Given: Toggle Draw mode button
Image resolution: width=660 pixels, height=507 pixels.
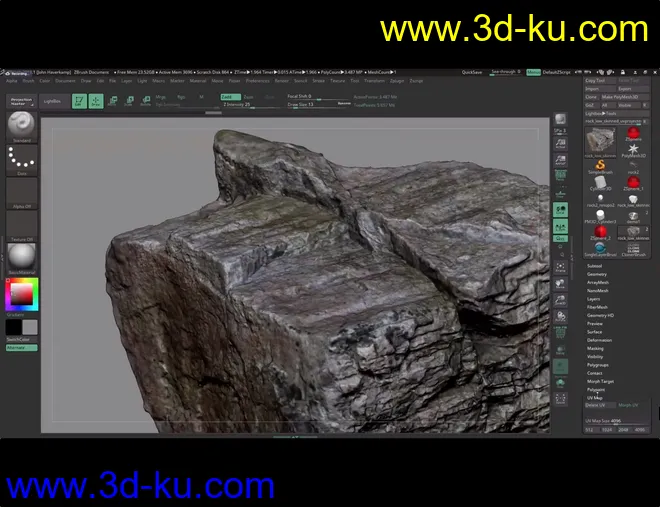Looking at the screenshot, I should (x=96, y=101).
